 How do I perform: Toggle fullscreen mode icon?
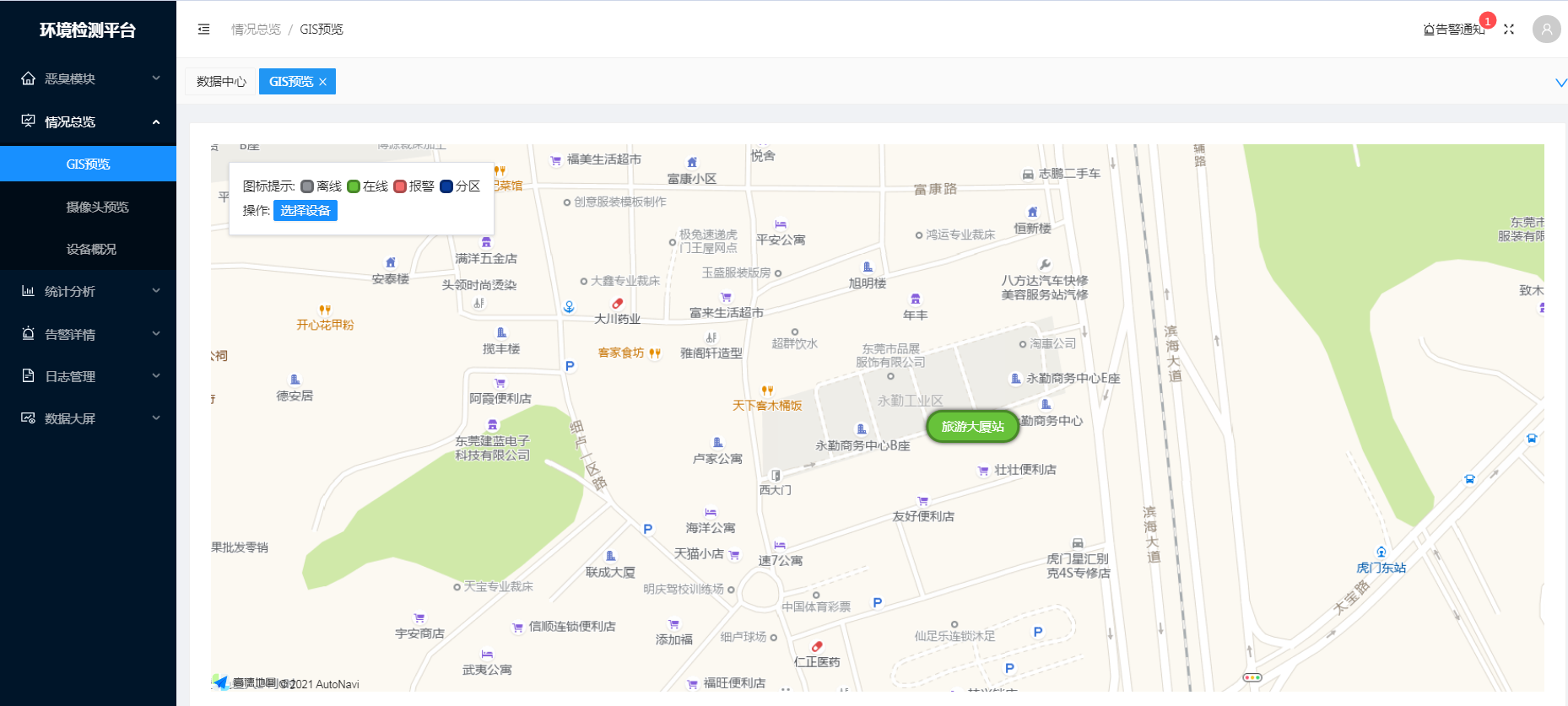click(1509, 30)
